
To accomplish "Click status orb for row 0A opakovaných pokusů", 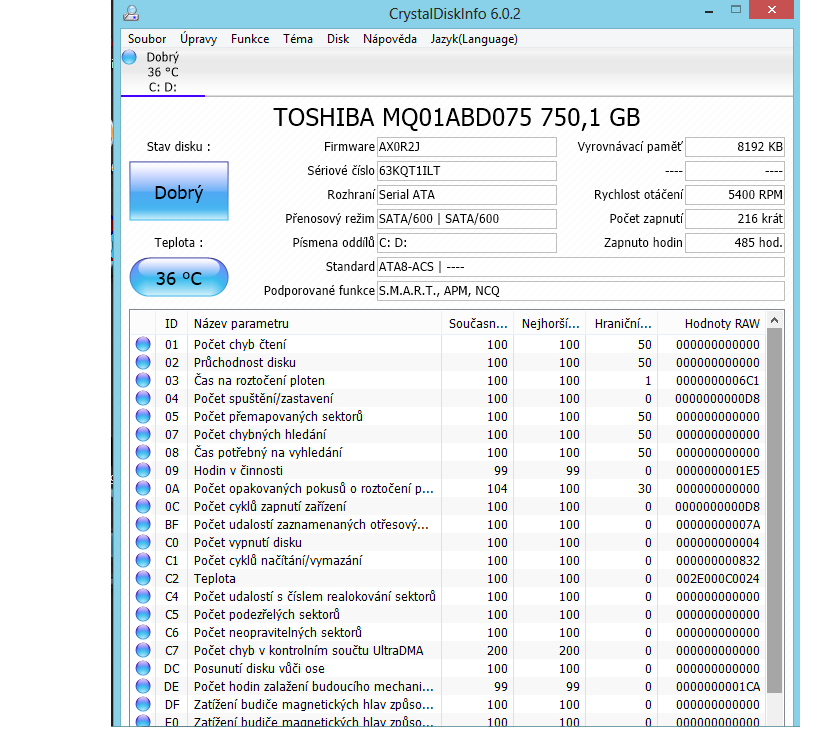I will coord(143,488).
